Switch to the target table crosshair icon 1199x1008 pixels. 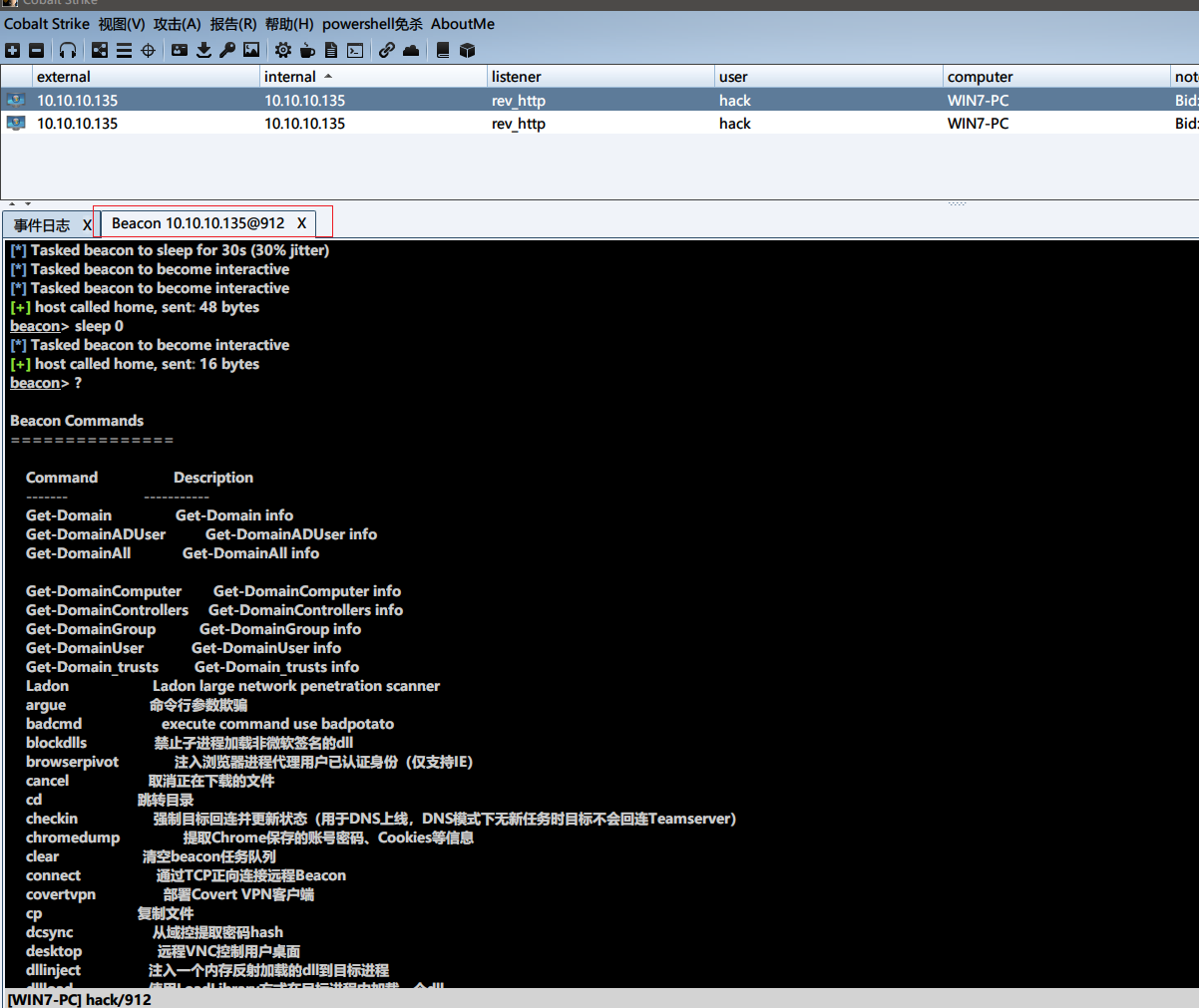[x=148, y=50]
